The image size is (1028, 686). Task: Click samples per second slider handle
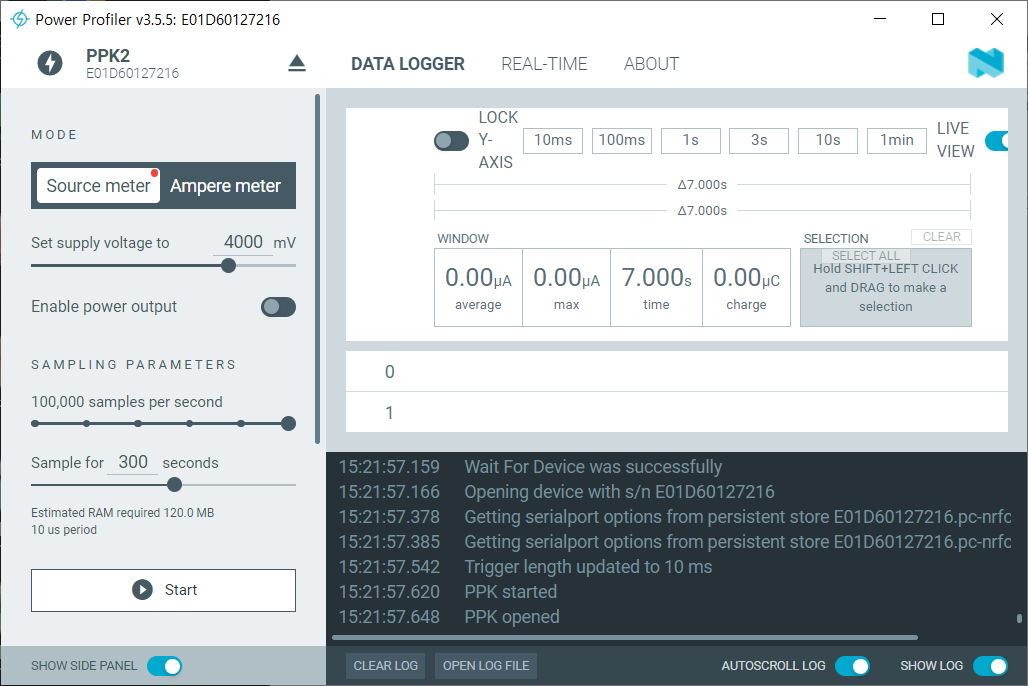click(288, 424)
